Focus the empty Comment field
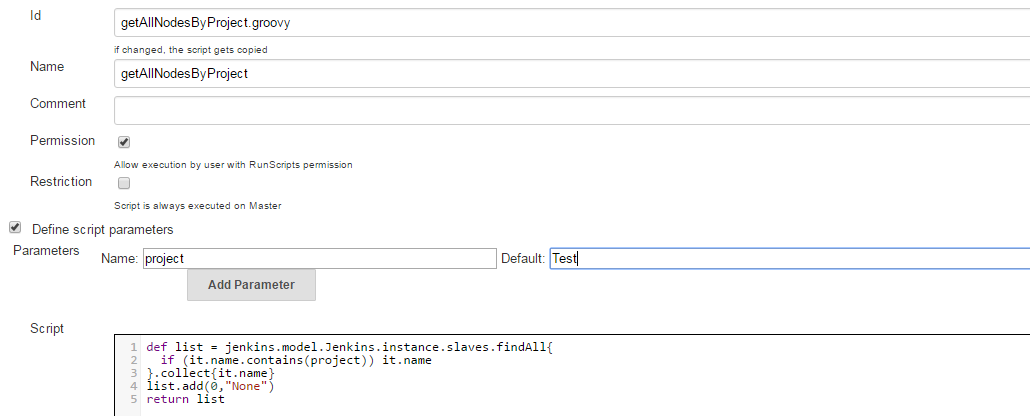 [x=570, y=110]
